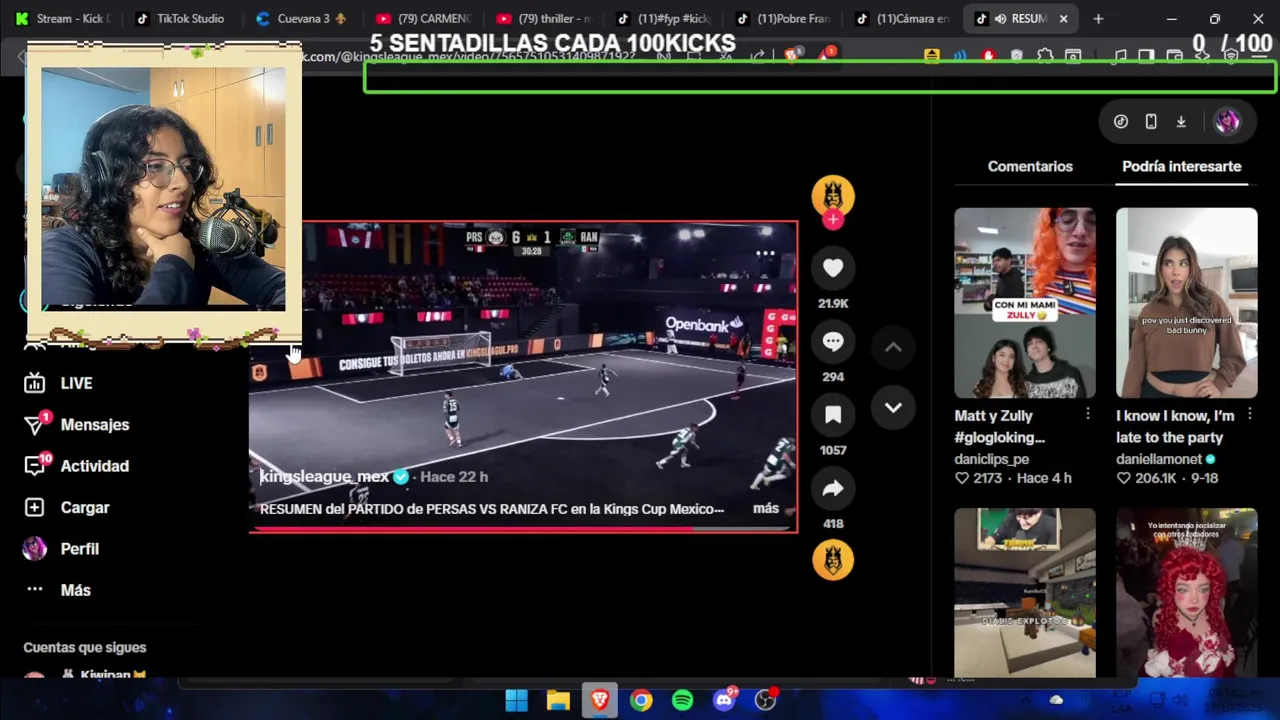Viewport: 1280px width, 720px height.
Task: Open Discord from taskbar
Action: tap(724, 700)
